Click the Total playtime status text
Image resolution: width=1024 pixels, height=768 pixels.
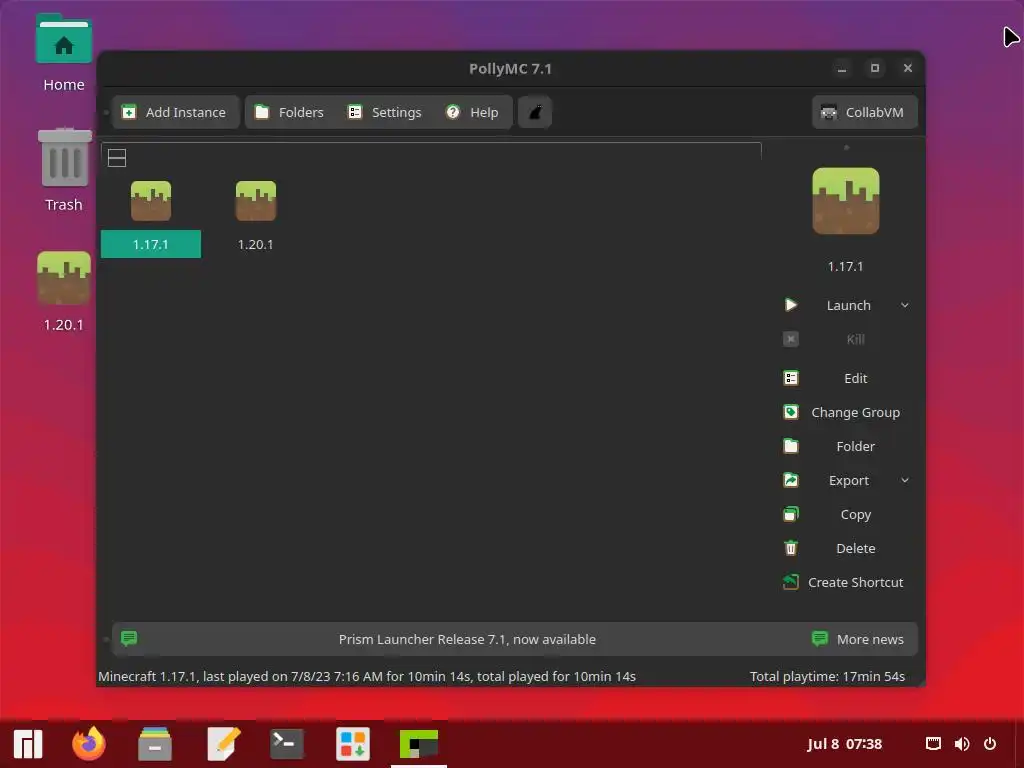827,677
